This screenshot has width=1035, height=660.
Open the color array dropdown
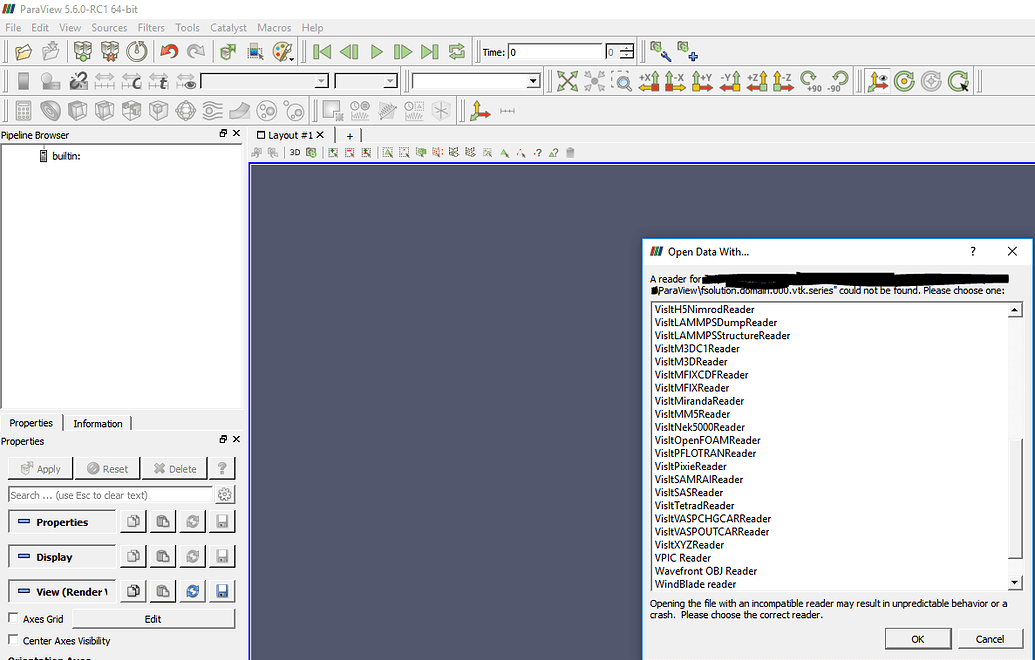264,81
